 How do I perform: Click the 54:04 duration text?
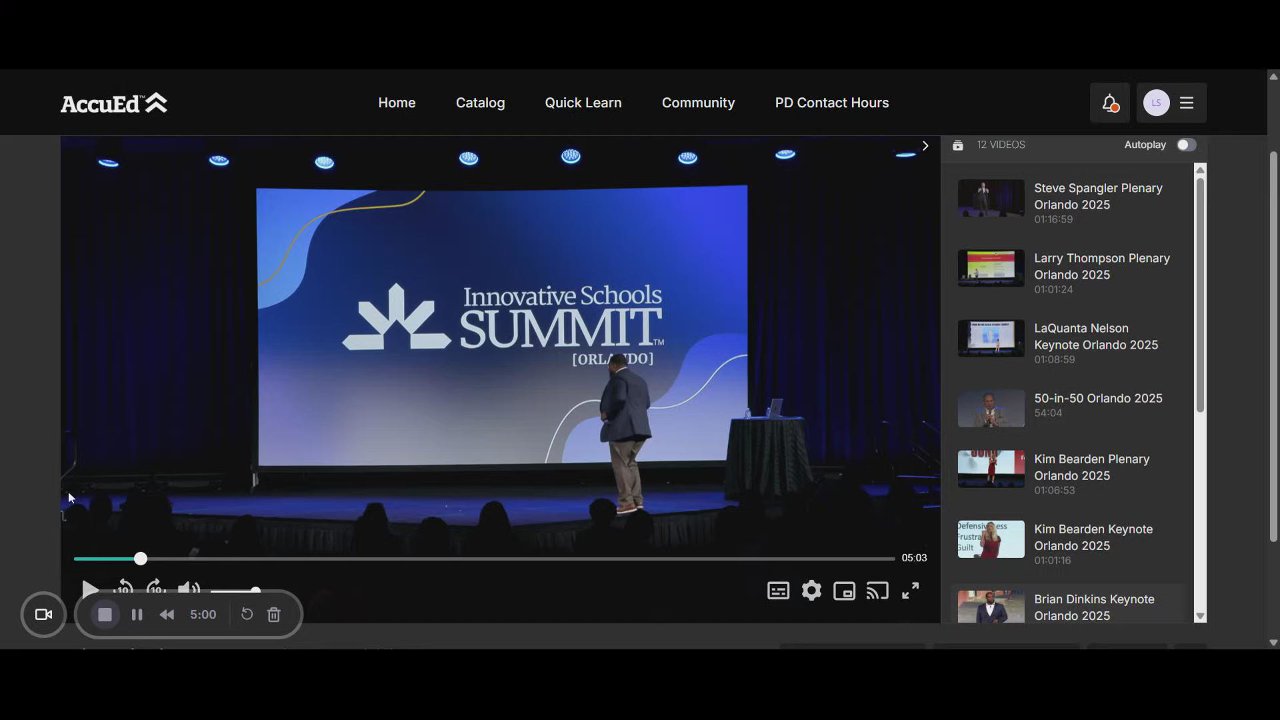point(1048,413)
